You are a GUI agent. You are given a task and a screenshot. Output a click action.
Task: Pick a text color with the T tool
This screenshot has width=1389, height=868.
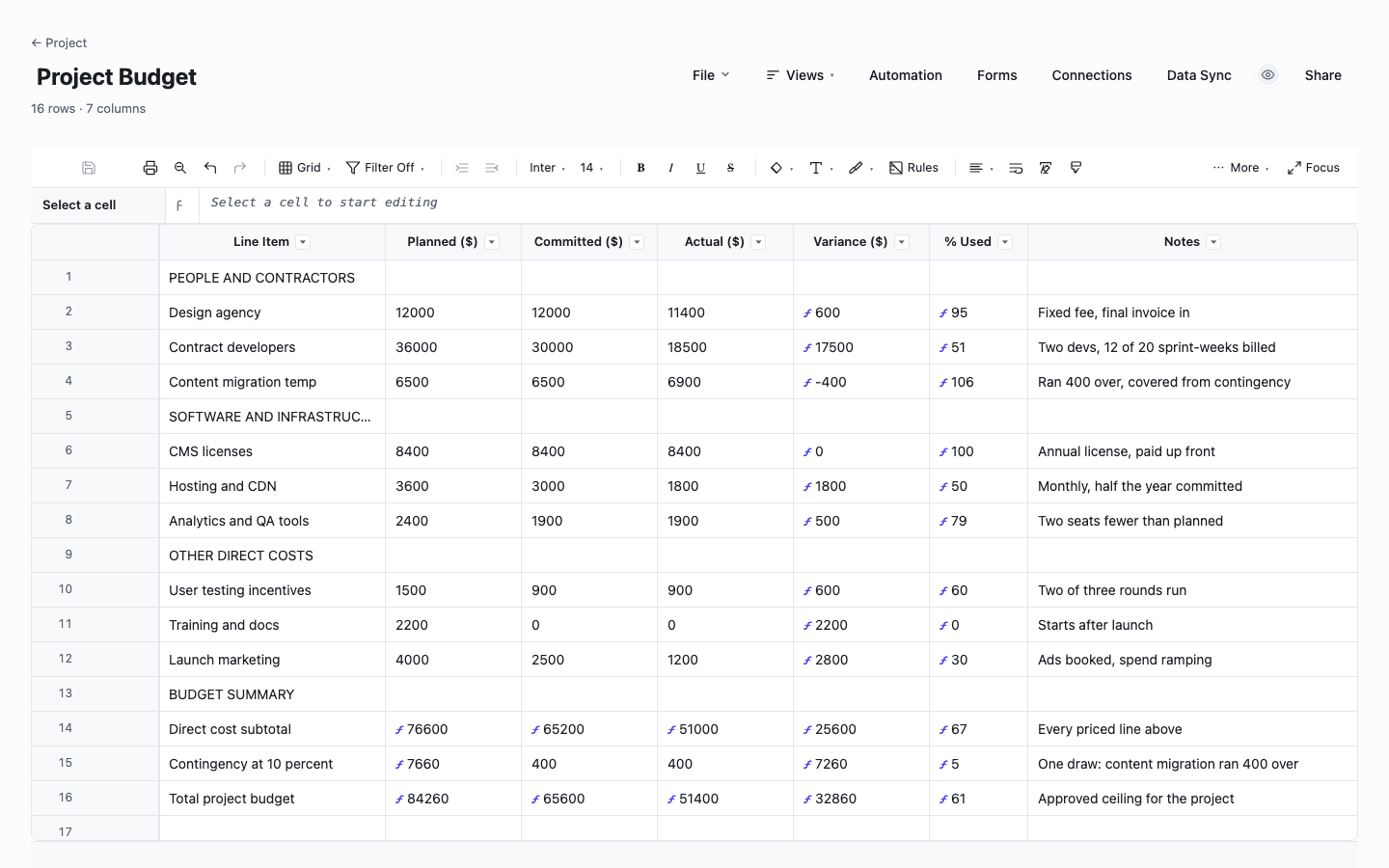pyautogui.click(x=816, y=168)
